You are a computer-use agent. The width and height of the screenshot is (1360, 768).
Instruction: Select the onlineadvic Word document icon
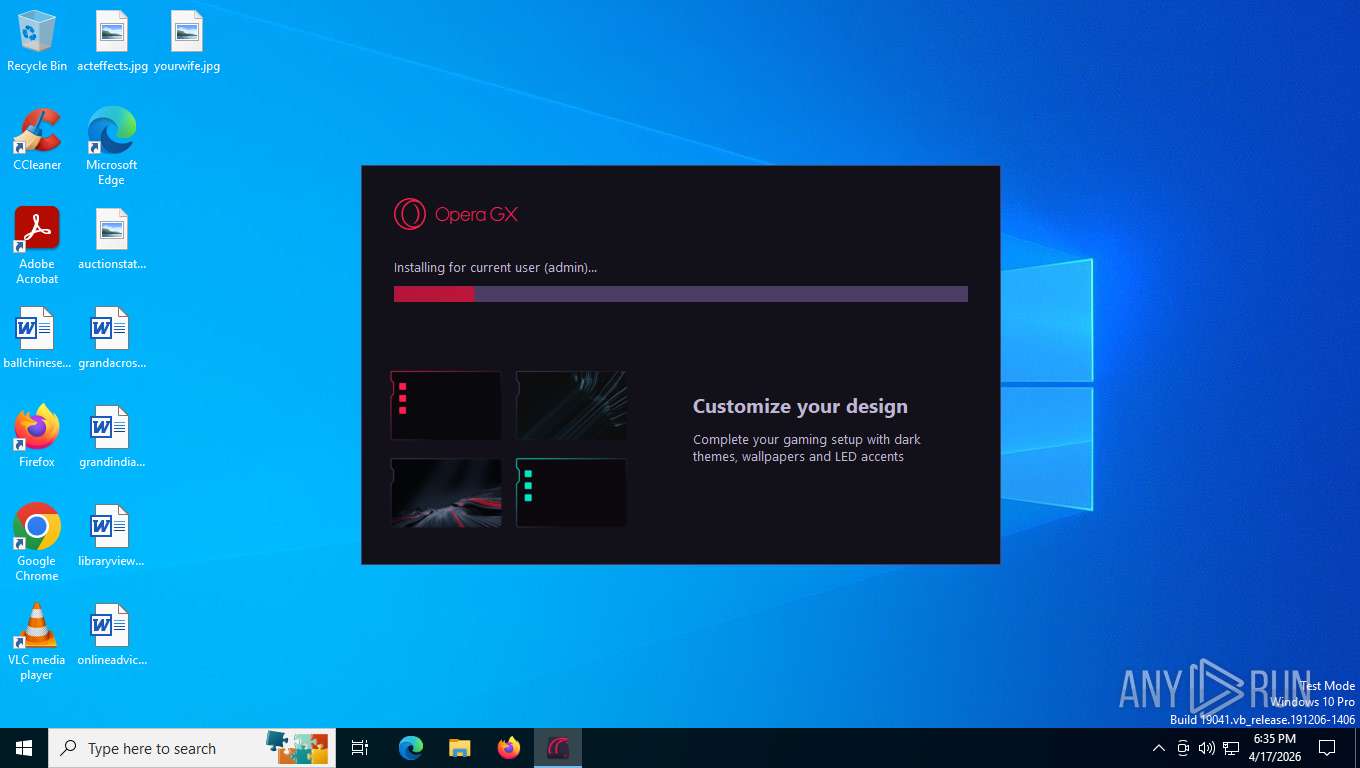[x=112, y=634]
